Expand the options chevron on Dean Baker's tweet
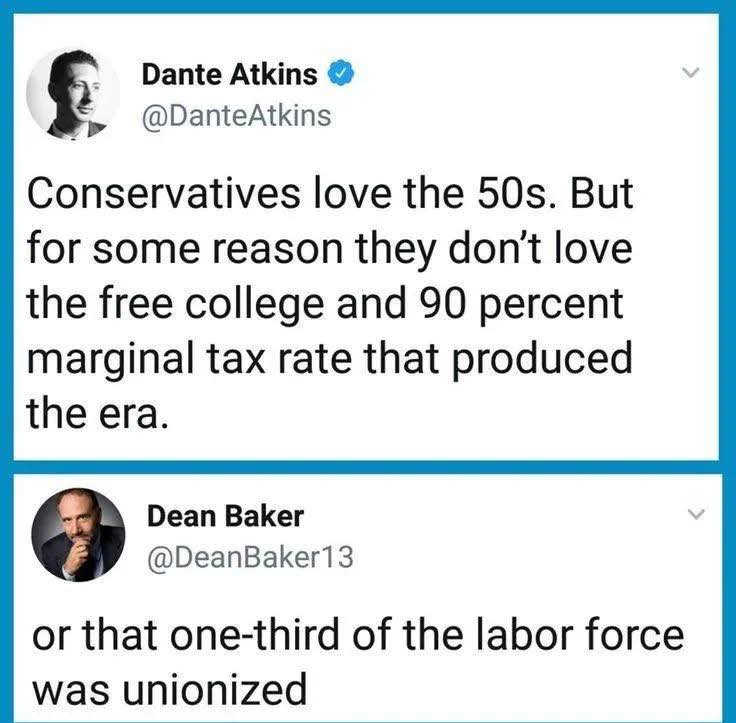 click(x=698, y=515)
